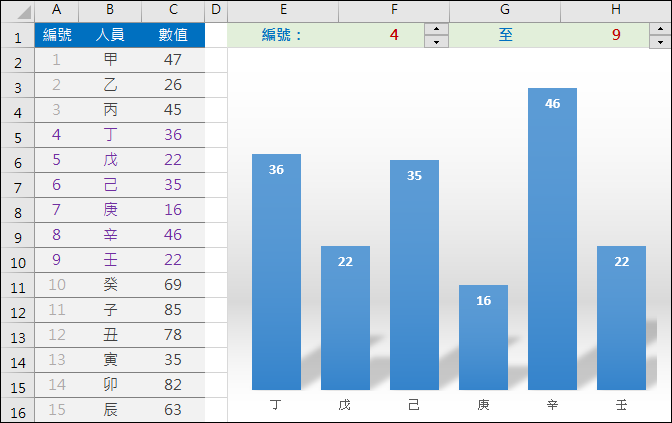Click the 數值 header cell
The height and width of the screenshot is (423, 672).
[173, 35]
